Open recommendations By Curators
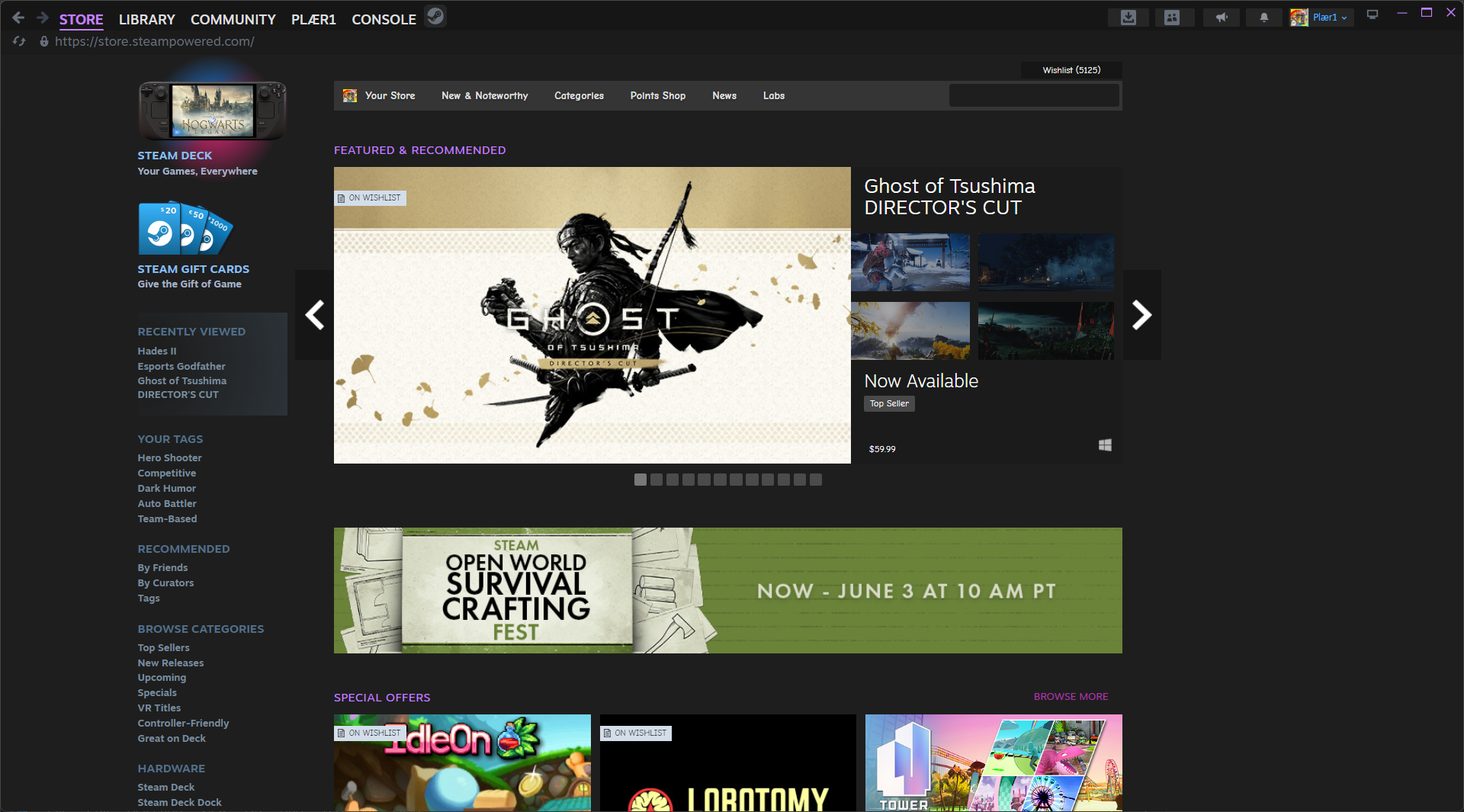The height and width of the screenshot is (812, 1464). click(x=165, y=583)
